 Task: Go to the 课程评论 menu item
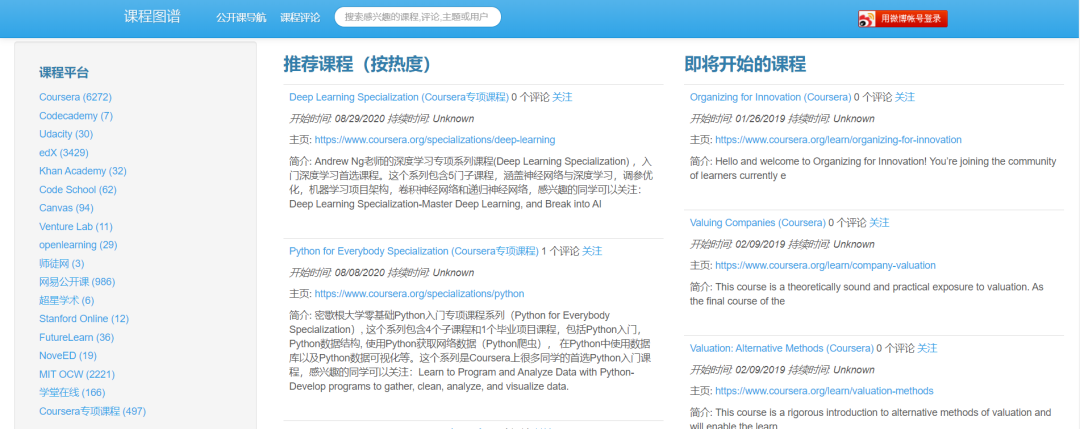click(x=300, y=18)
